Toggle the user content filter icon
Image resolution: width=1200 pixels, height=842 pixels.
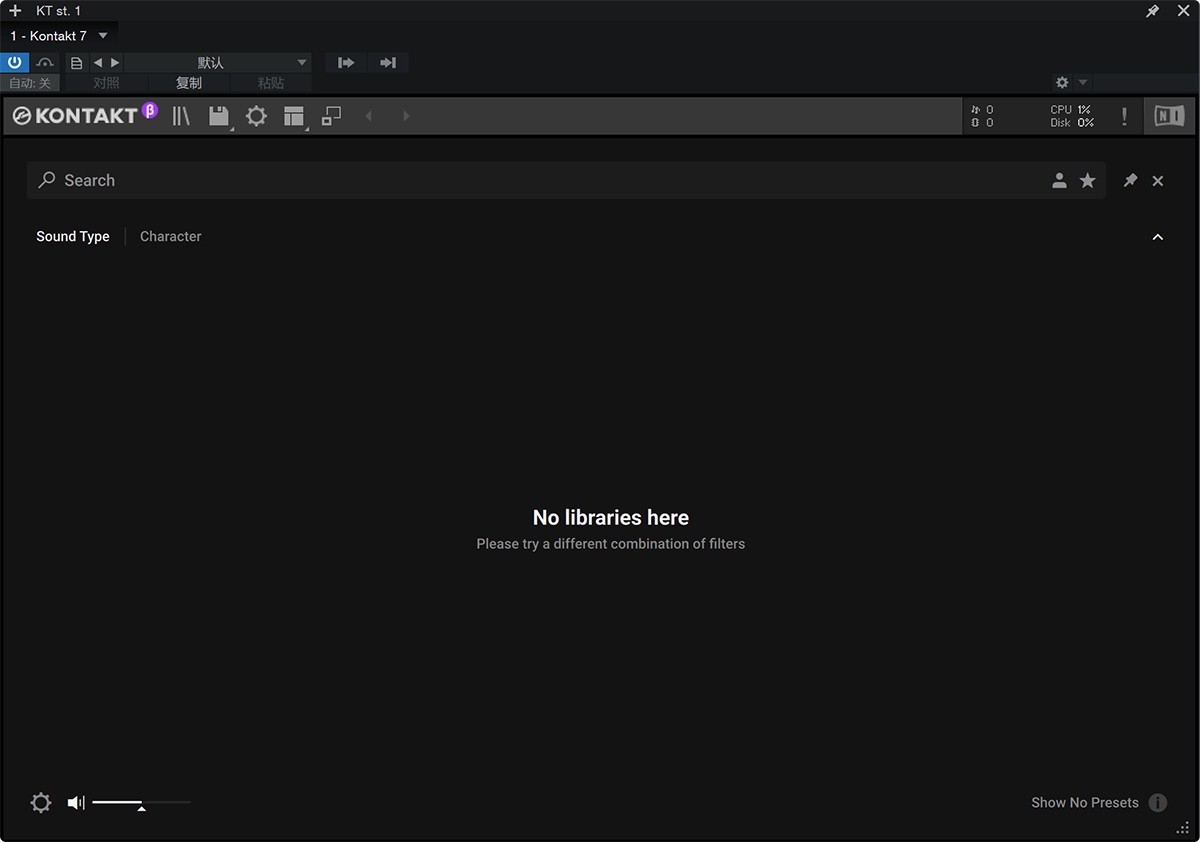1059,180
